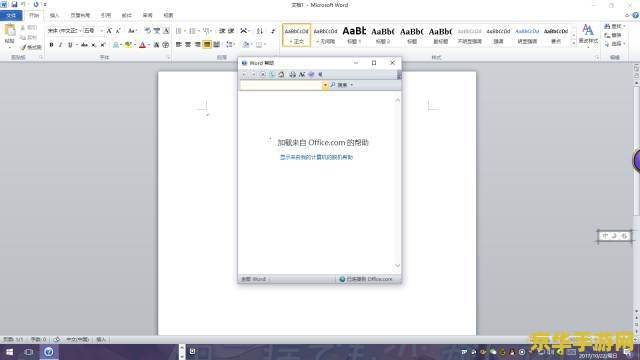This screenshot has height=360, width=640.
Task: Apply the No Spacing style
Action: (x=325, y=35)
